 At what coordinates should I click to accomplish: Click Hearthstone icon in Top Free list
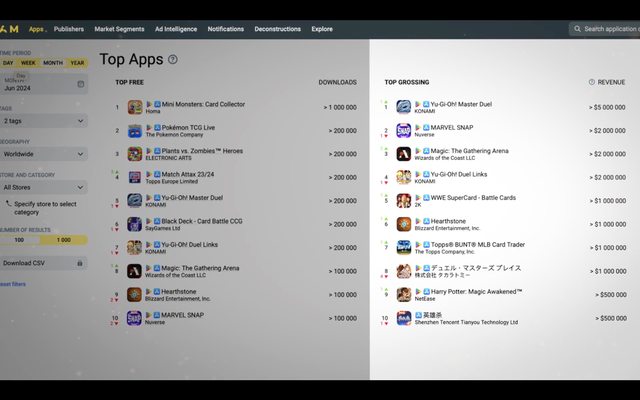[x=134, y=295]
